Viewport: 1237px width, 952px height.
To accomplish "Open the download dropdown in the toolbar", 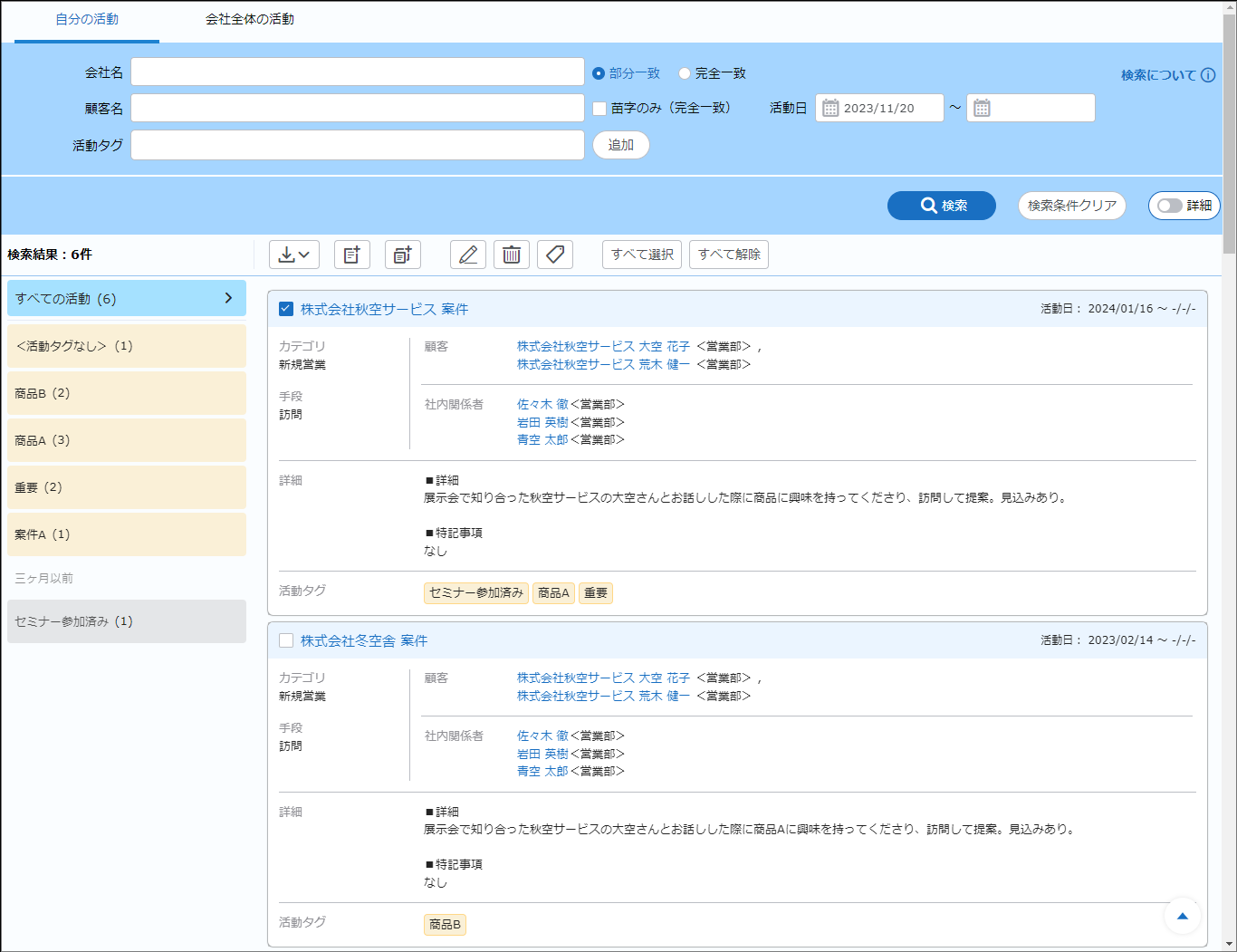I will click(x=294, y=255).
